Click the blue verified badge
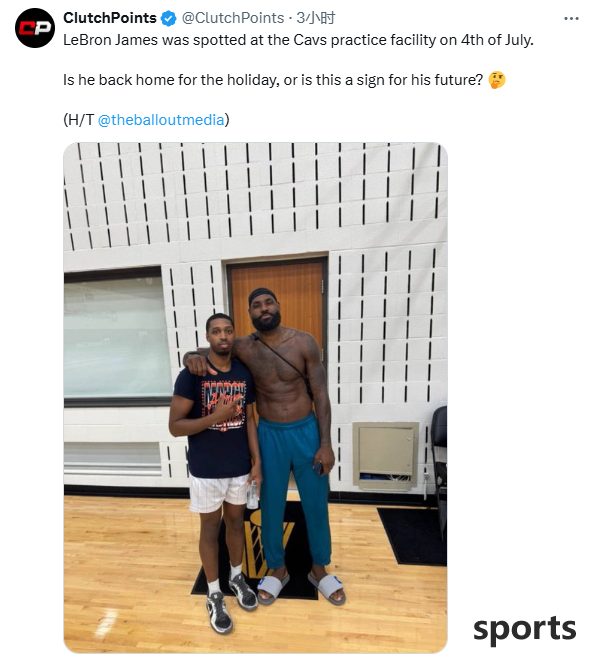The width and height of the screenshot is (591, 660). tap(169, 19)
